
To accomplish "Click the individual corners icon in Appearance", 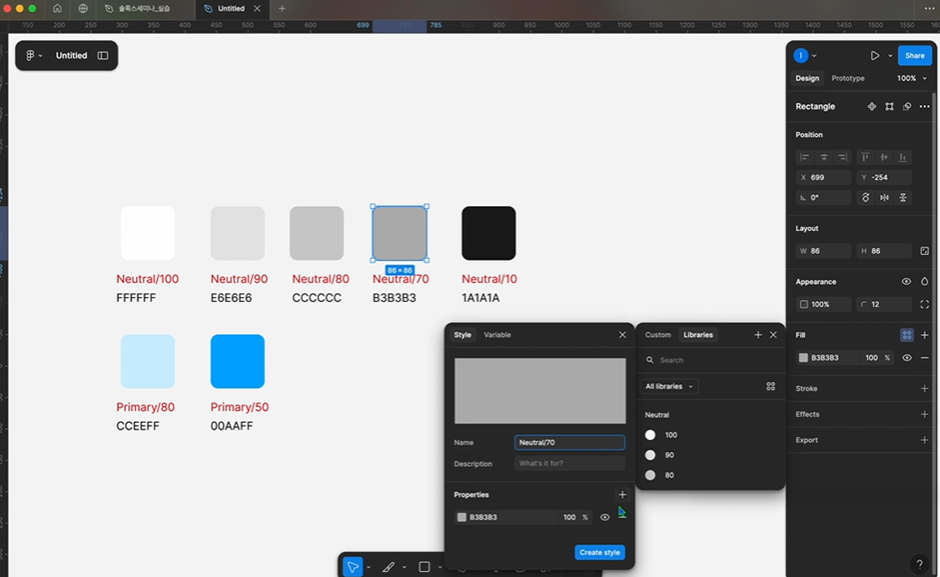I will [x=924, y=304].
